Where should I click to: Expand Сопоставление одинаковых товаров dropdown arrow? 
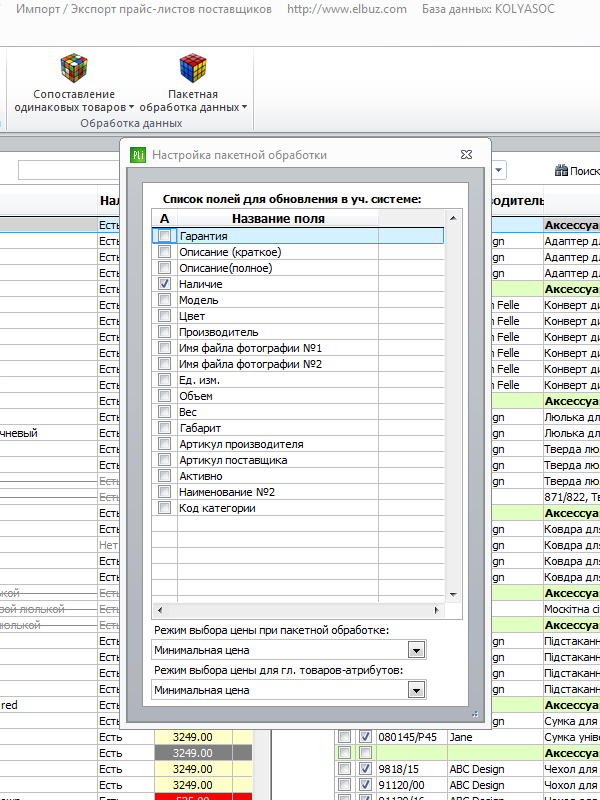pos(131,108)
